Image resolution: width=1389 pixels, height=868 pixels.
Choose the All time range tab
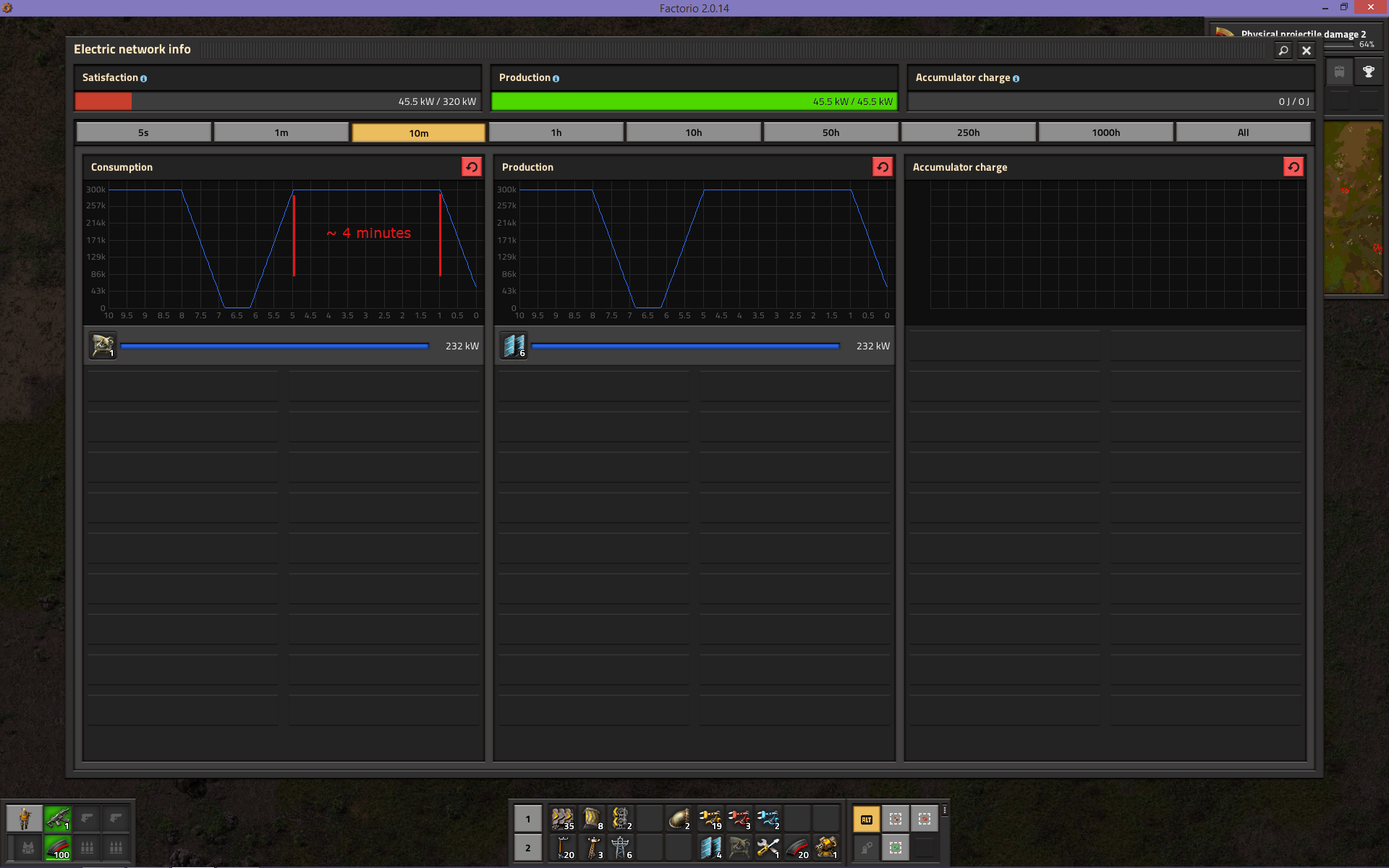click(1243, 132)
